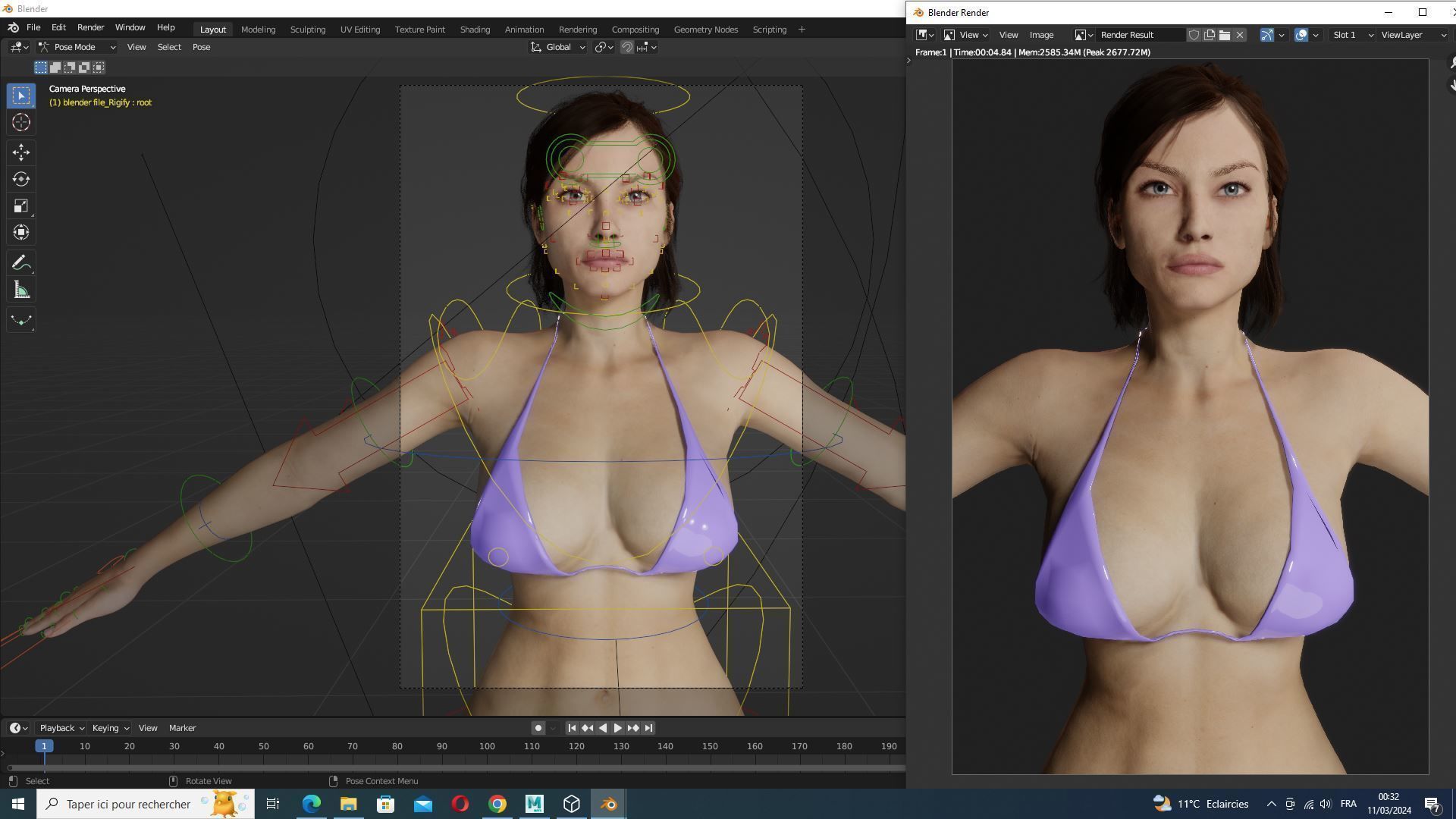Toggle auto keying record button
The image size is (1456, 819).
538,728
